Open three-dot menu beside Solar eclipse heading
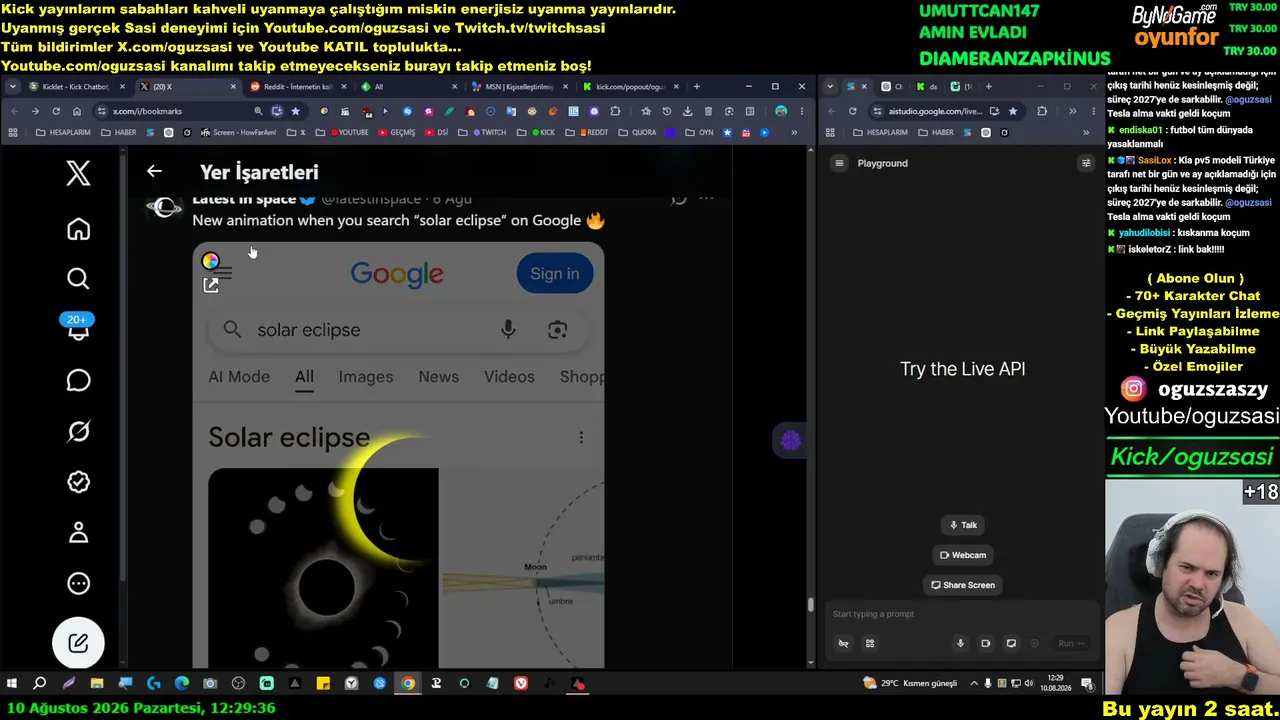Screen dimensions: 1280x720 click(x=581, y=437)
